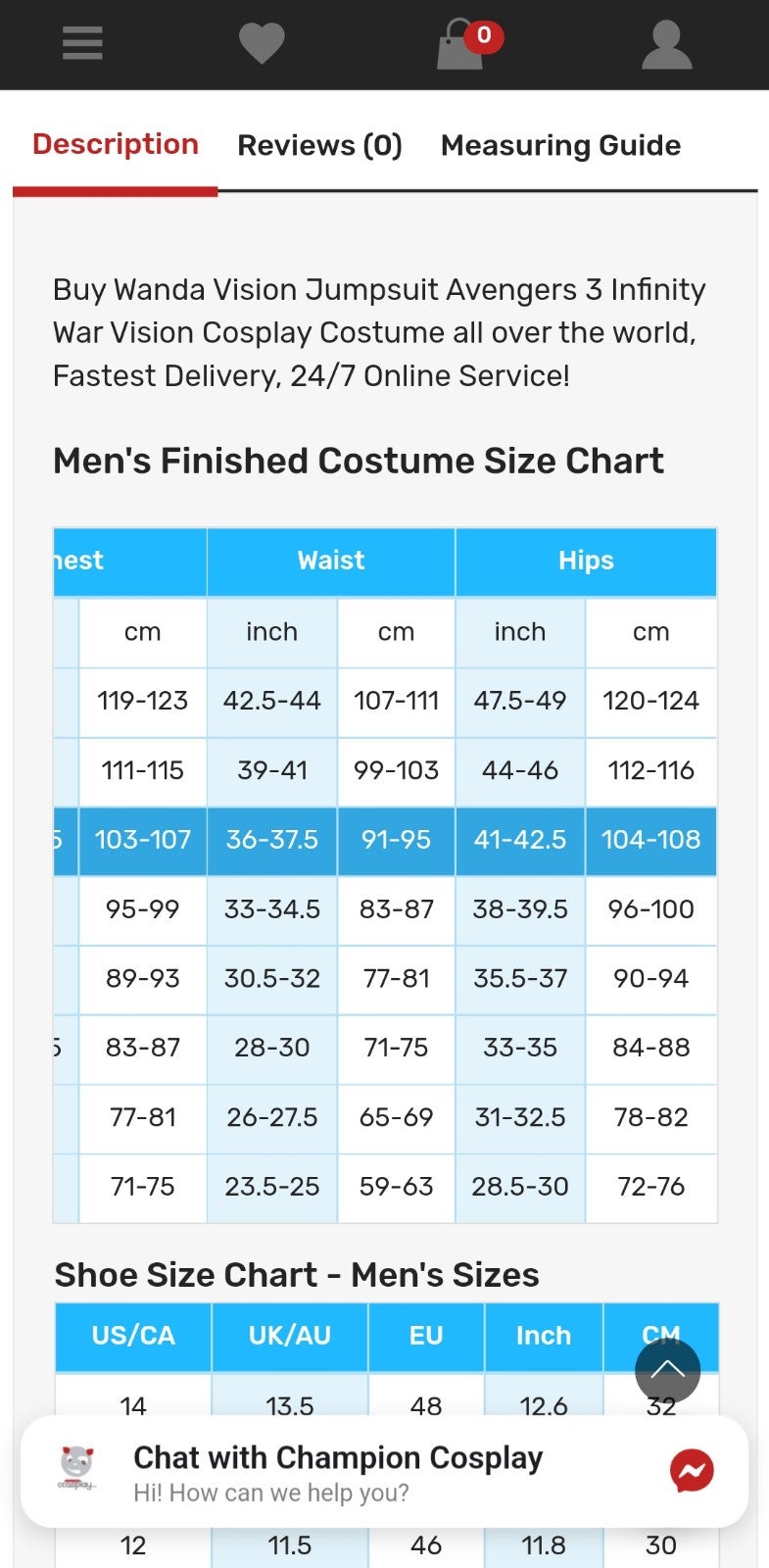
Task: Switch to the Reviews (0) tab
Action: click(x=319, y=145)
